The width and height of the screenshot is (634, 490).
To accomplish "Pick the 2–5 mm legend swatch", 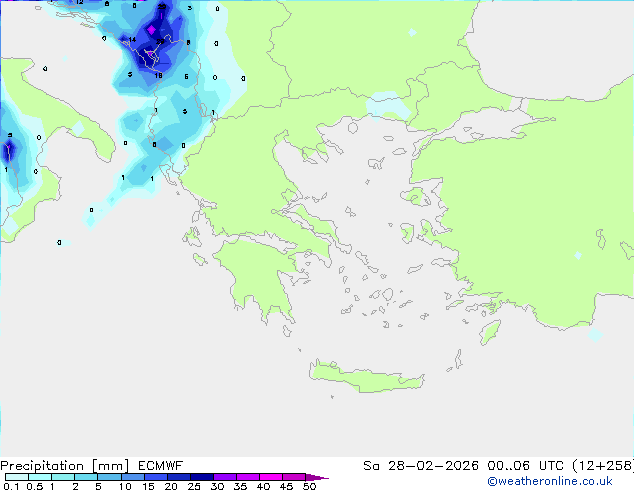I will tap(86, 477).
